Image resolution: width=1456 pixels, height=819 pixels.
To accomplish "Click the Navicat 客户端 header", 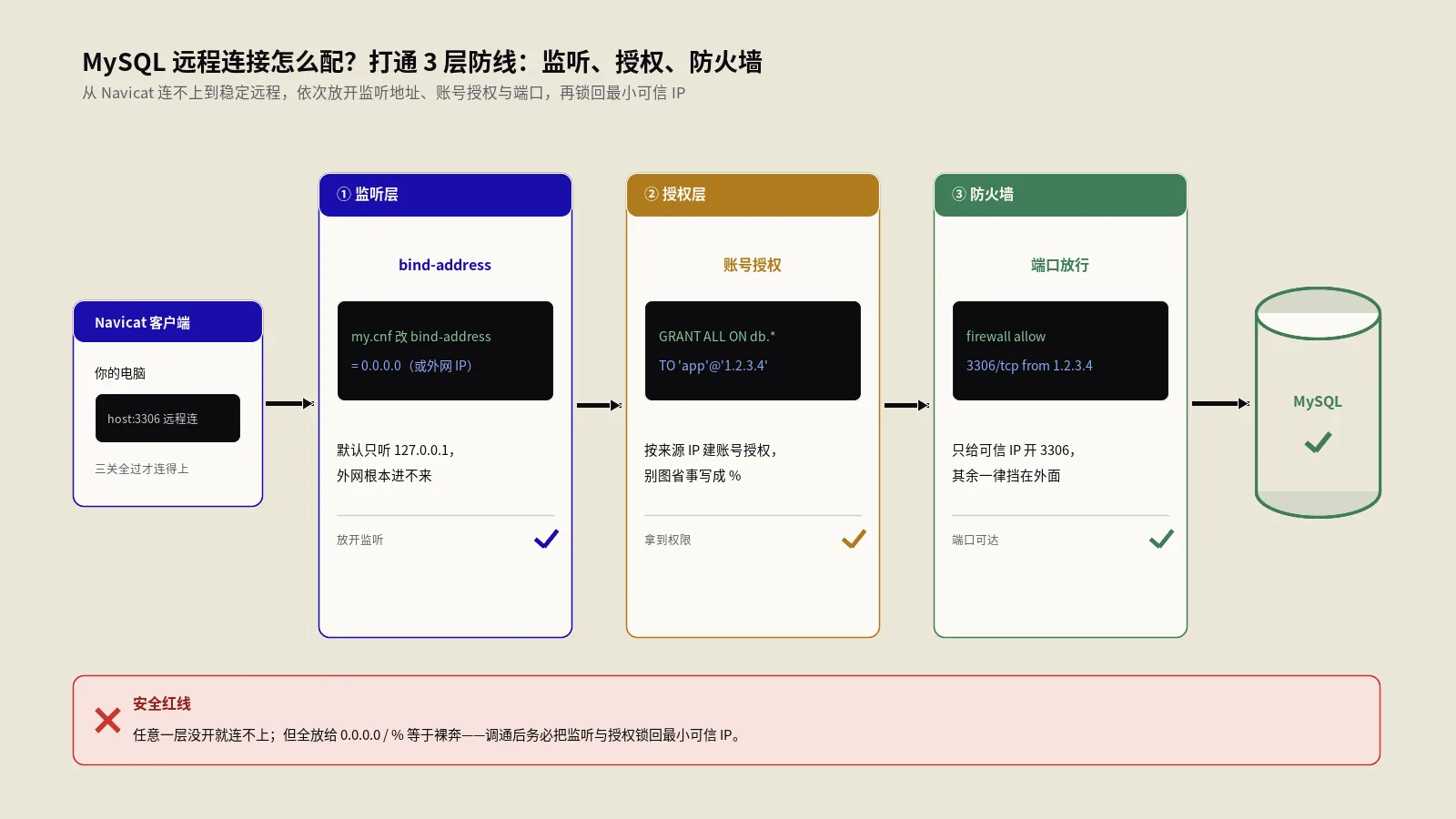I will click(x=167, y=322).
